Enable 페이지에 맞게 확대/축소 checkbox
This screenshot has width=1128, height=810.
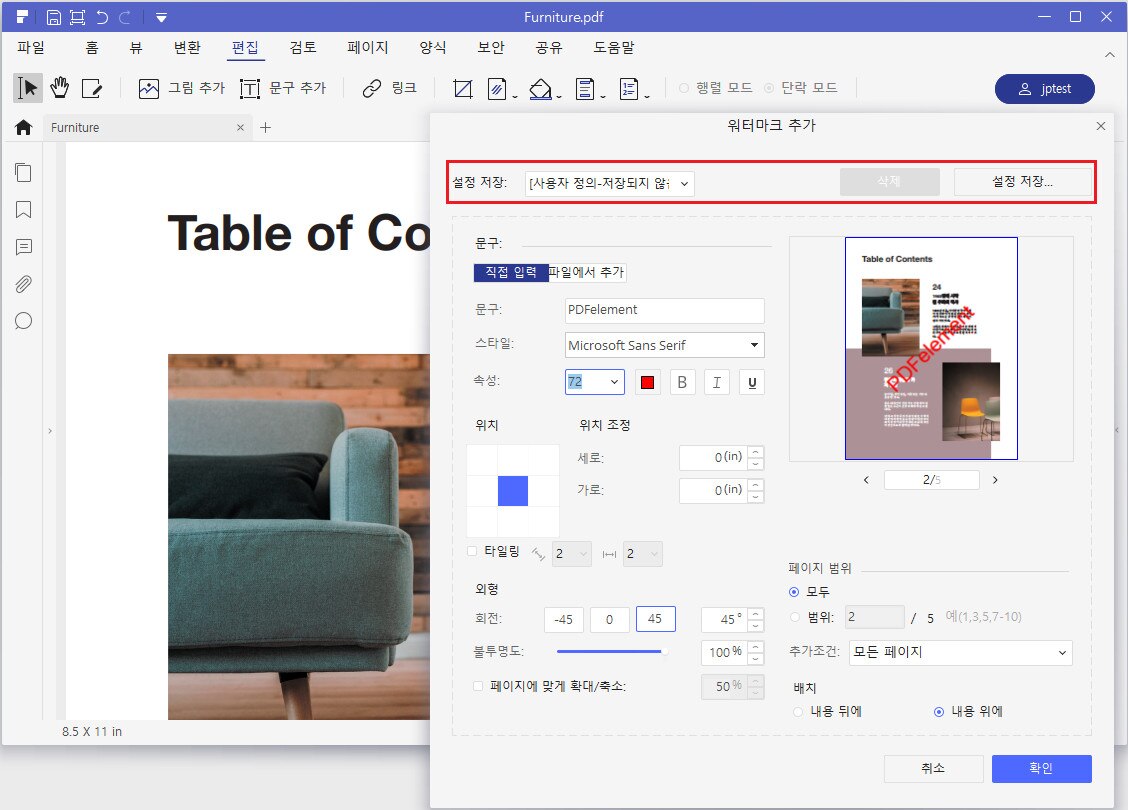tap(478, 686)
